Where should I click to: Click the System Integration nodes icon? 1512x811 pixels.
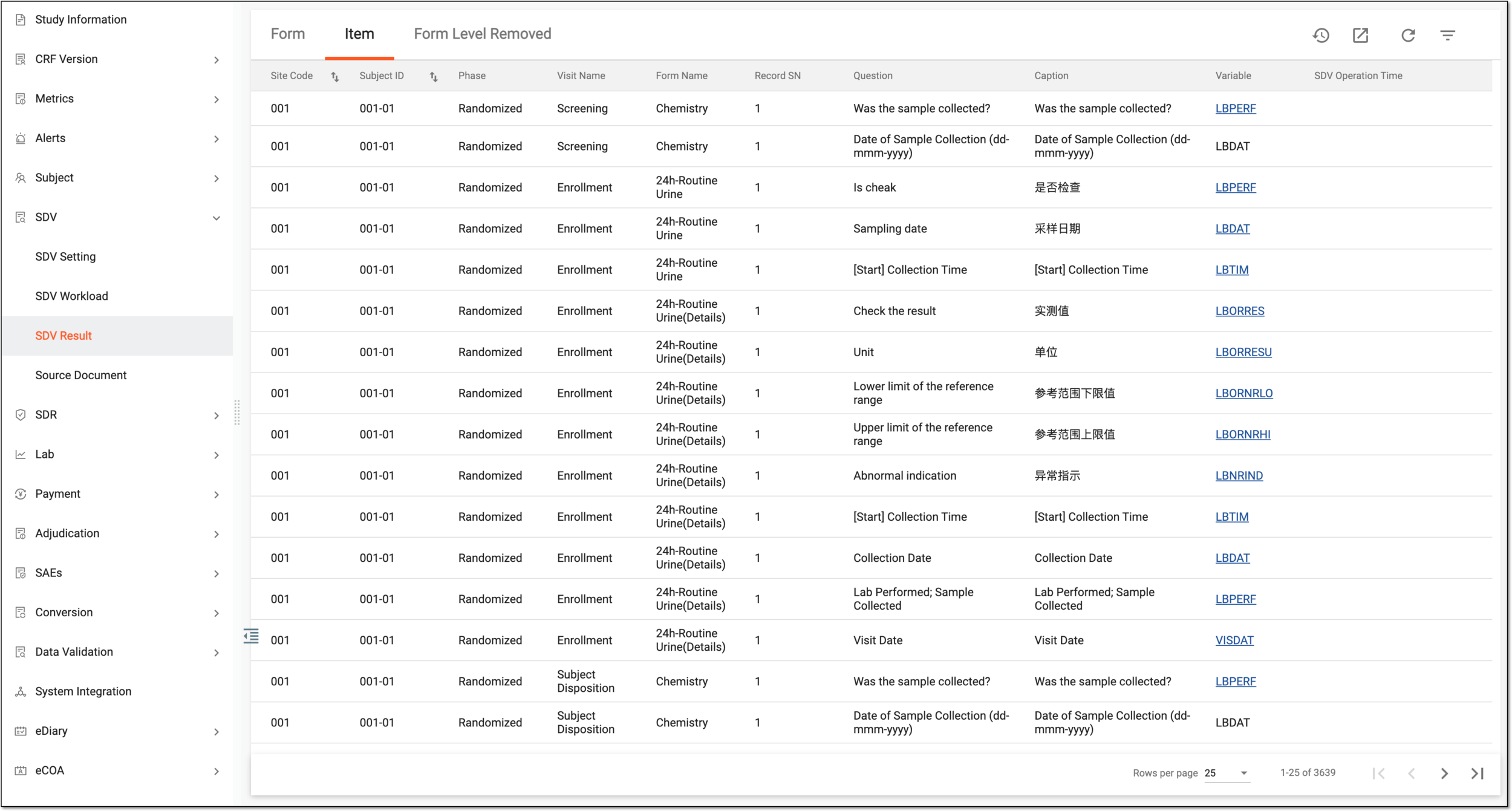pyautogui.click(x=21, y=691)
